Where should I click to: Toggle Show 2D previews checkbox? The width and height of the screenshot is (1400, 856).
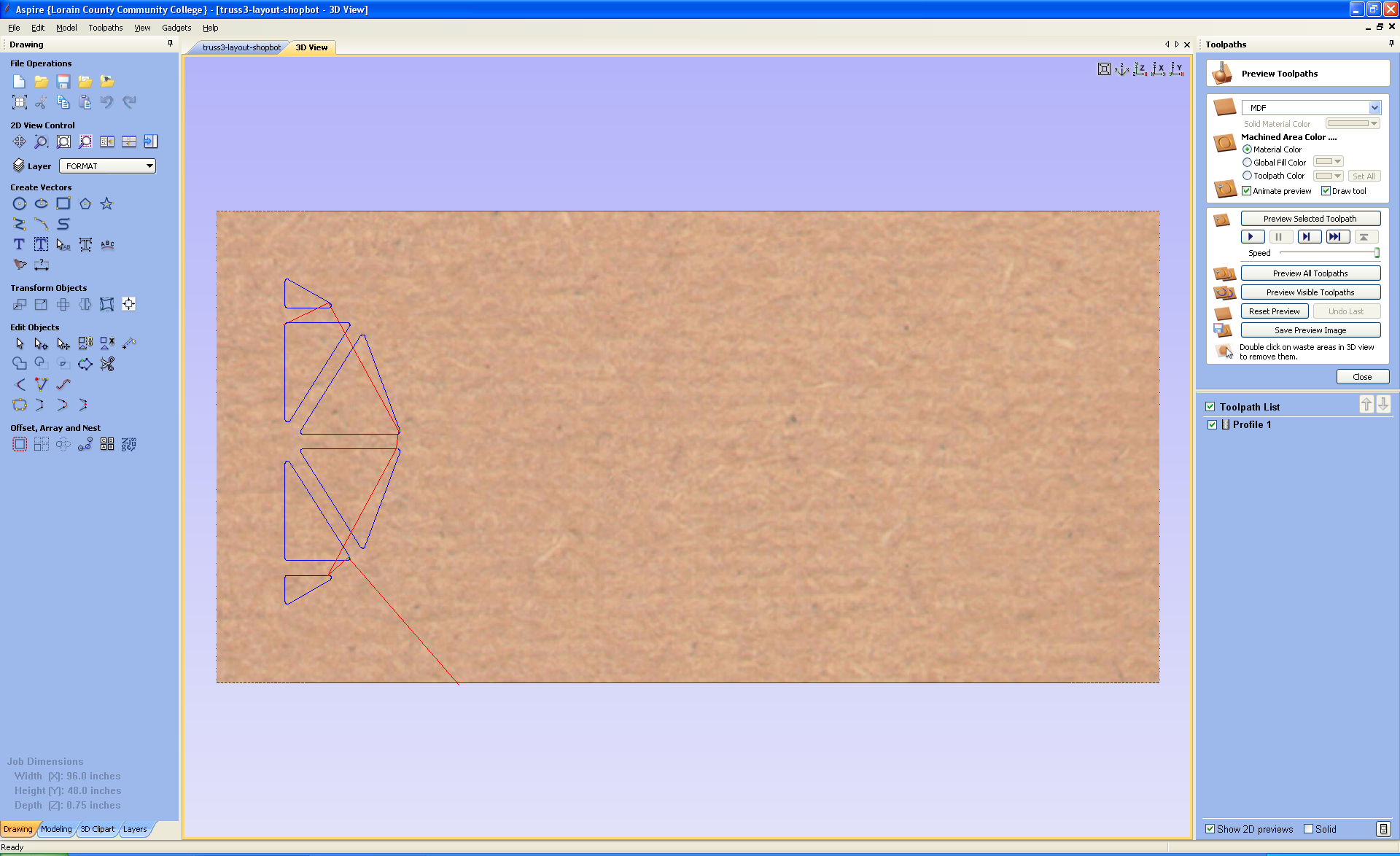tap(1210, 829)
